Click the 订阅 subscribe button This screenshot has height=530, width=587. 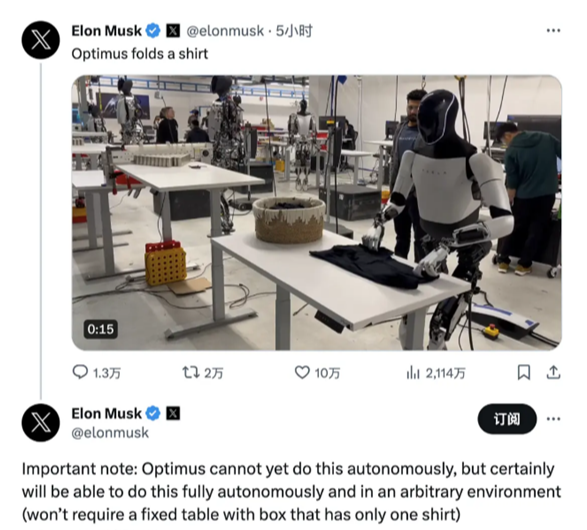[507, 419]
